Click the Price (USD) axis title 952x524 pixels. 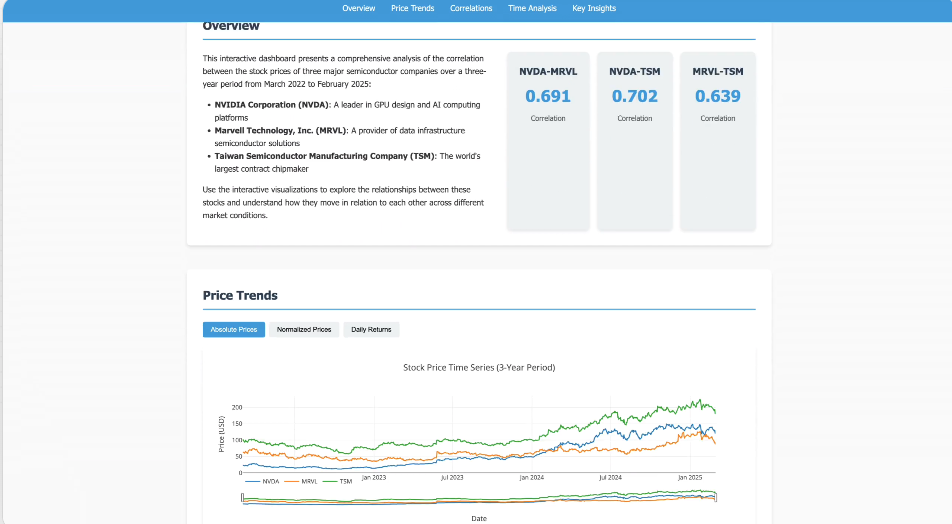pos(222,434)
